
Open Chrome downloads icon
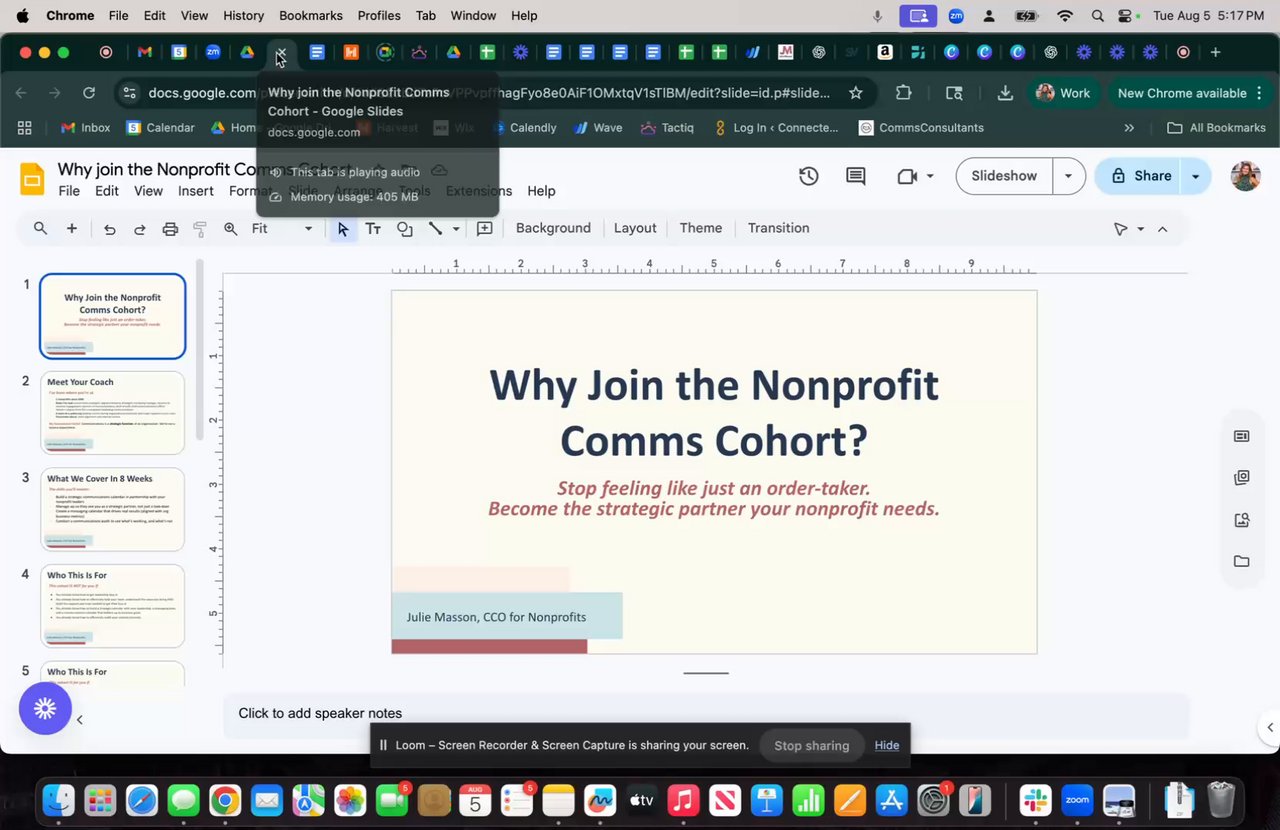click(1005, 93)
